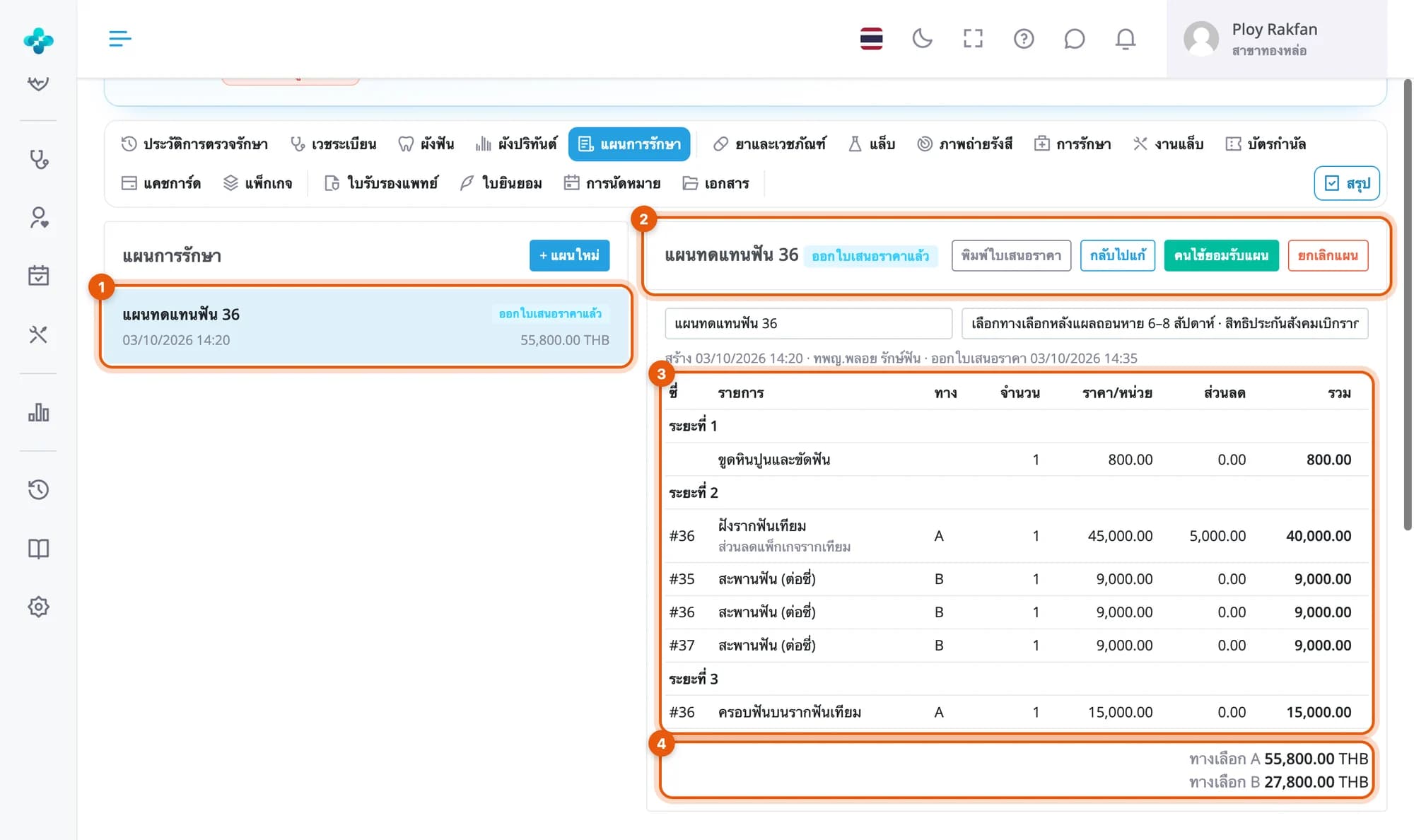Open patient heart sidebar icon

[x=38, y=217]
